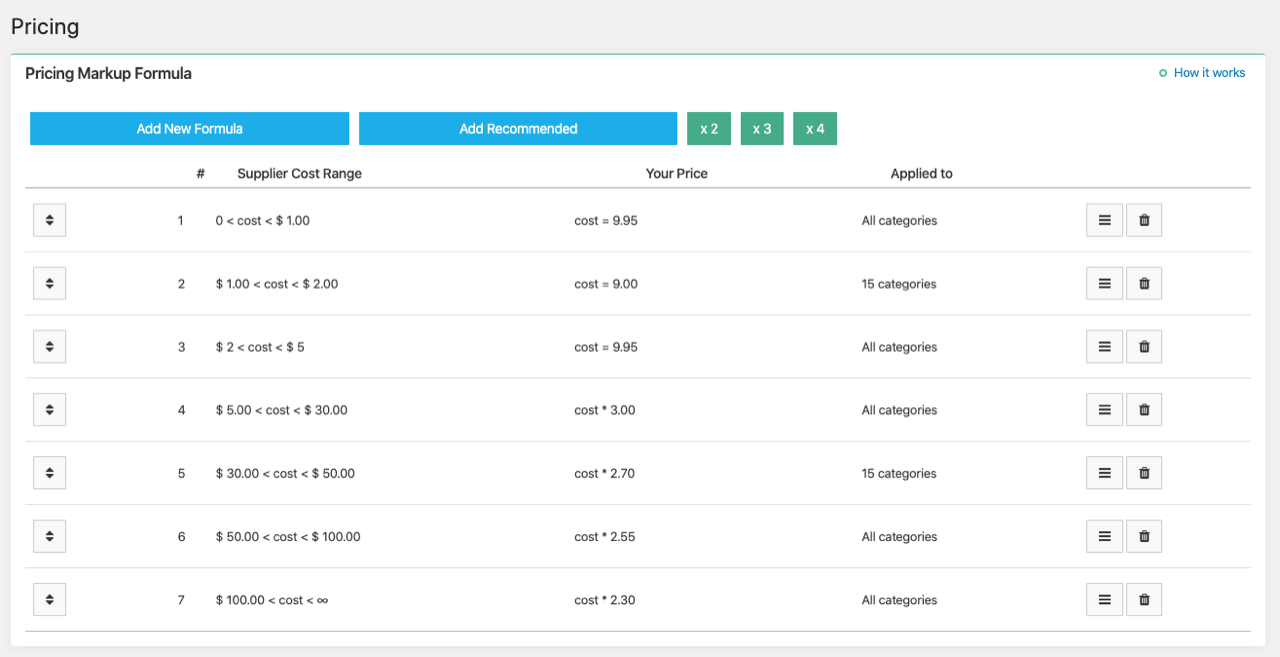Screen dimensions: 1280x657
Task: Click reorder arrows for row 1
Action: click(x=49, y=221)
